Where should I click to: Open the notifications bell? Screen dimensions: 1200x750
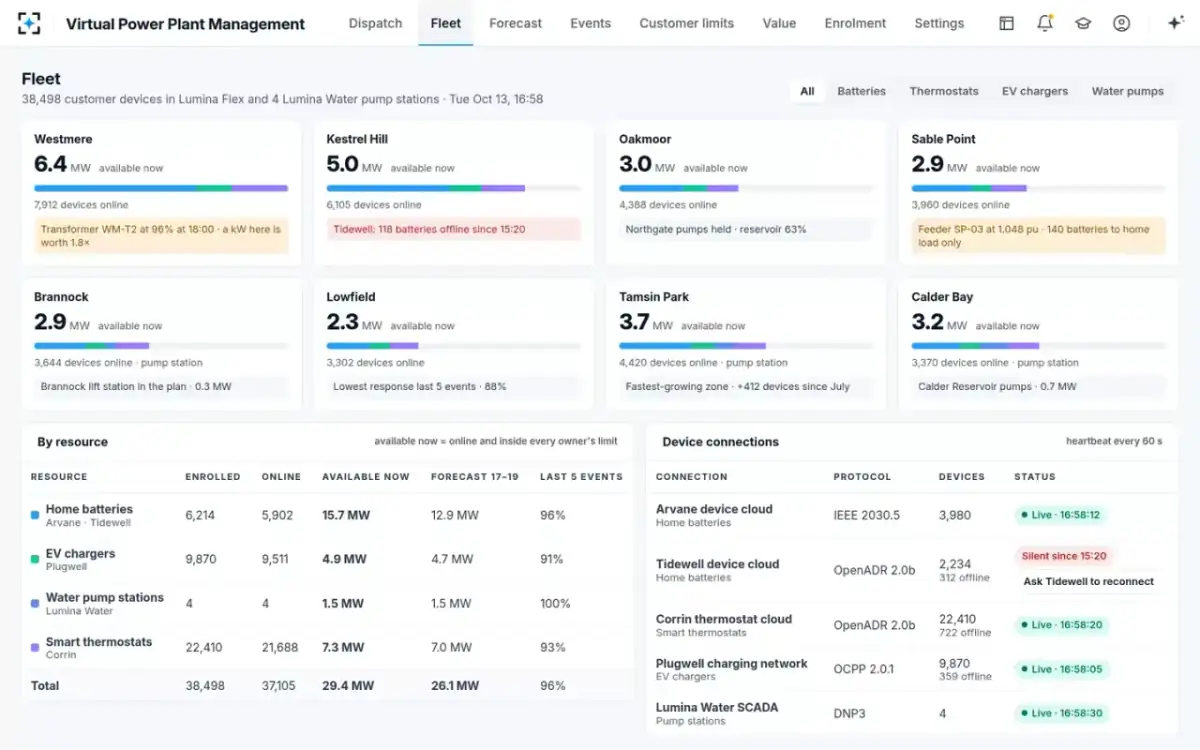(1045, 23)
